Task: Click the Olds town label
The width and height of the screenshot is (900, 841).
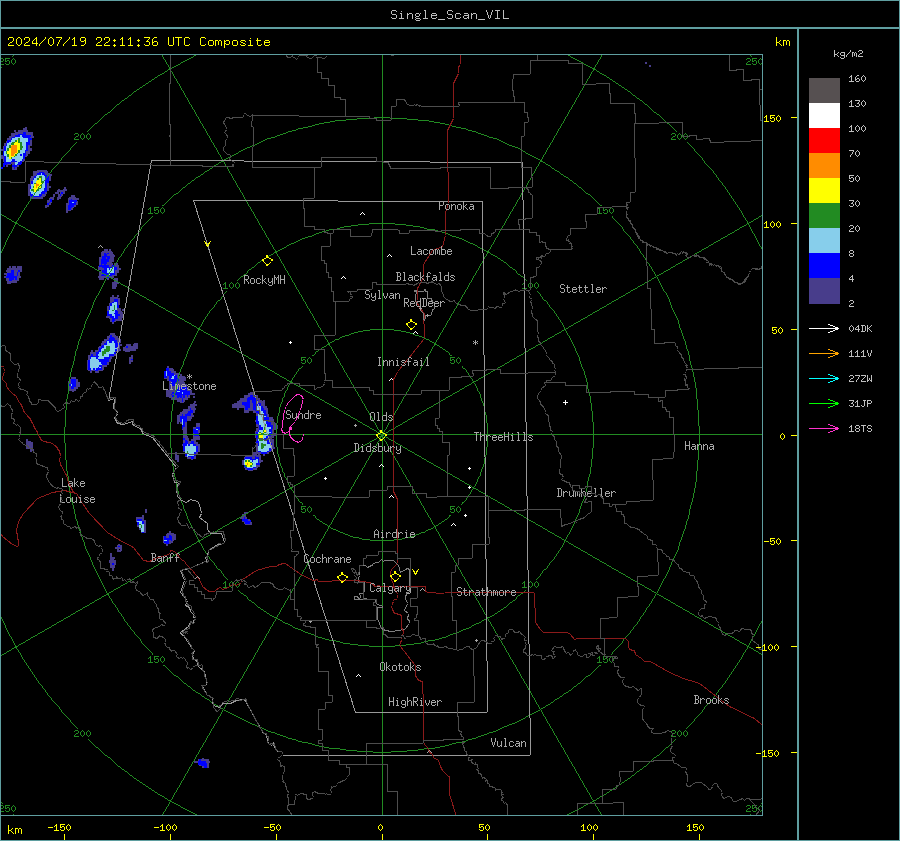Action: 381,417
